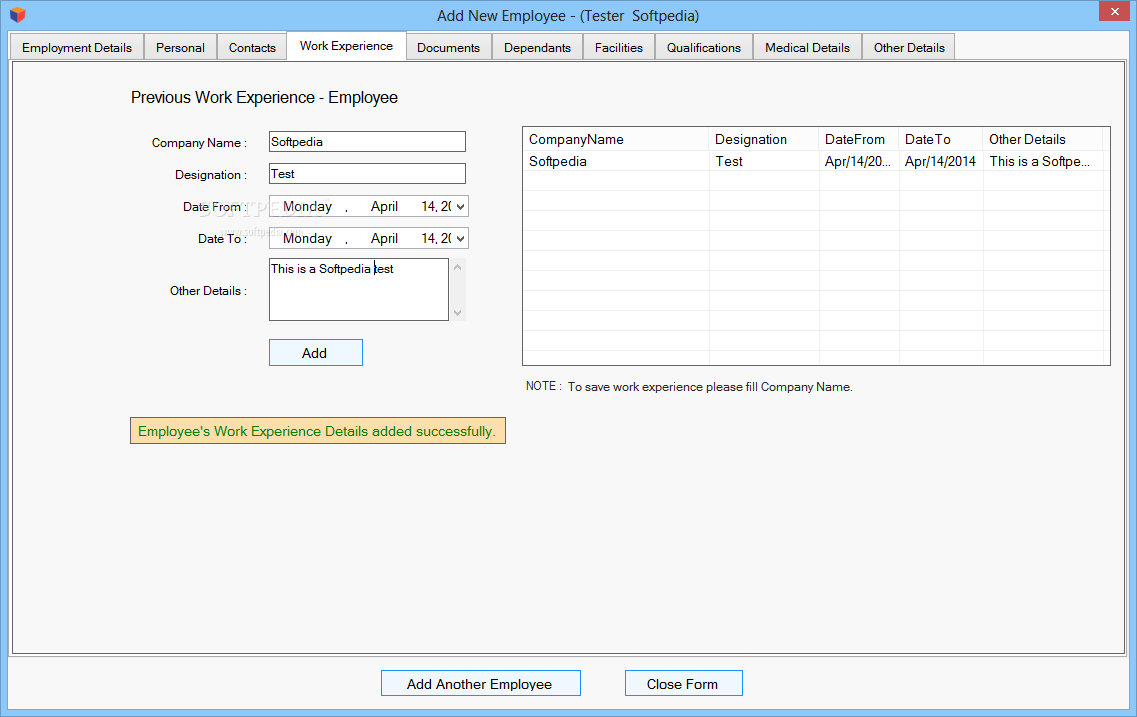Switch to the Dependants tab
This screenshot has height=717, width=1137.
click(x=537, y=48)
